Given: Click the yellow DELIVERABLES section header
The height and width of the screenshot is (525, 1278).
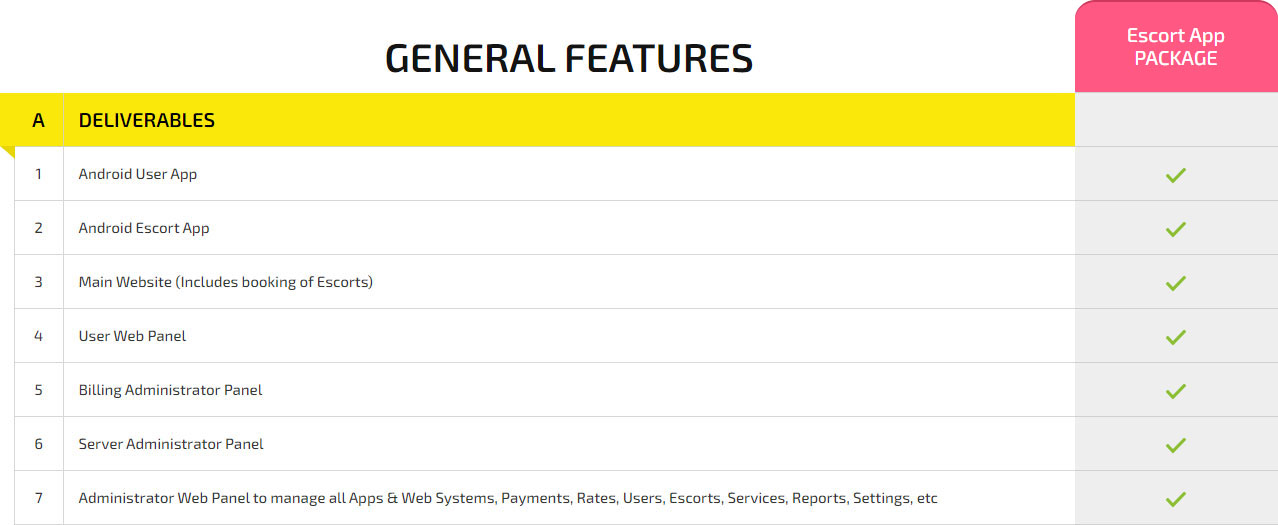Looking at the screenshot, I should pyautogui.click(x=147, y=120).
